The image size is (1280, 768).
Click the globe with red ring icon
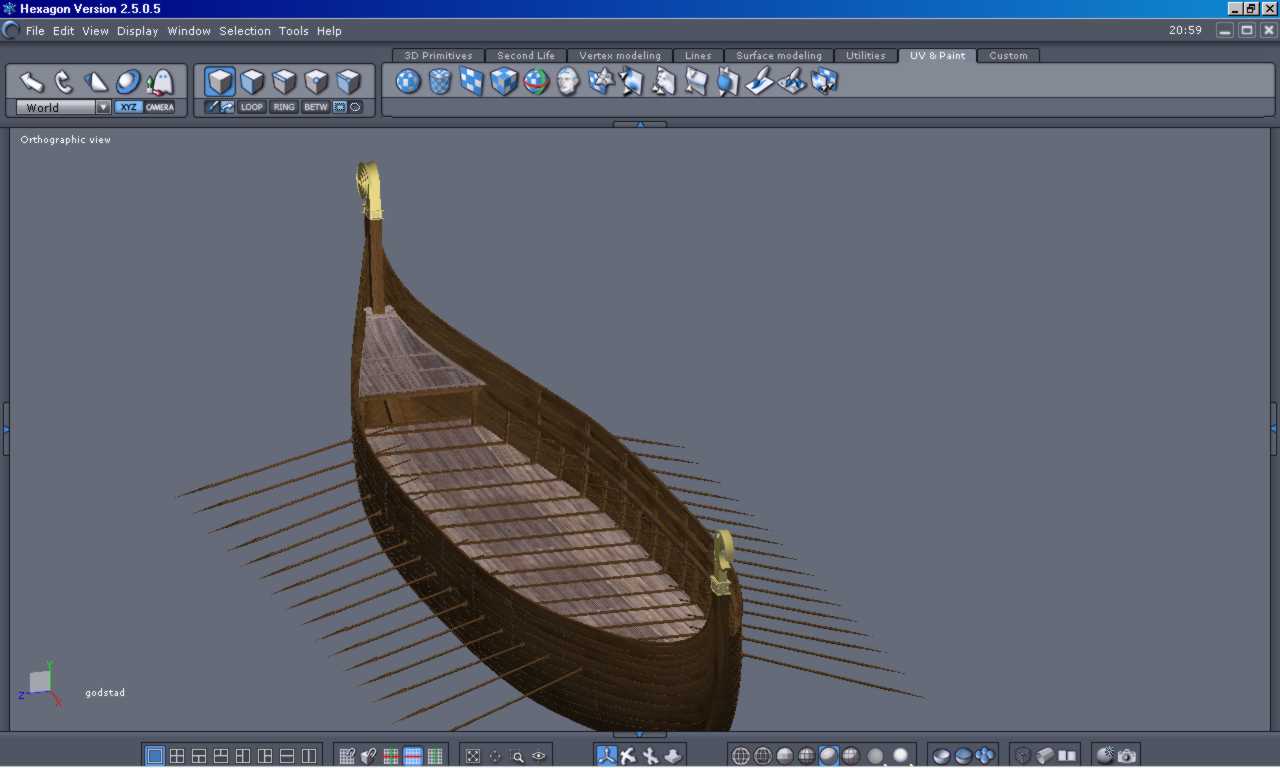536,81
